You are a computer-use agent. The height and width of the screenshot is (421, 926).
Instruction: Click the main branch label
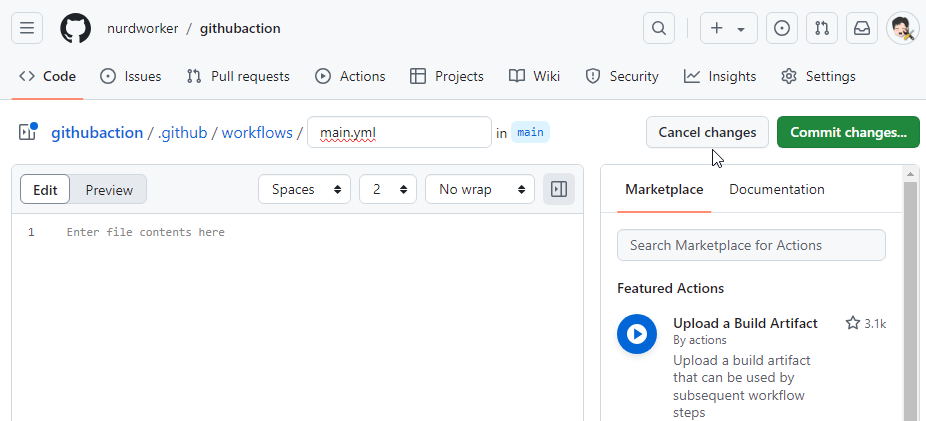[x=530, y=132]
